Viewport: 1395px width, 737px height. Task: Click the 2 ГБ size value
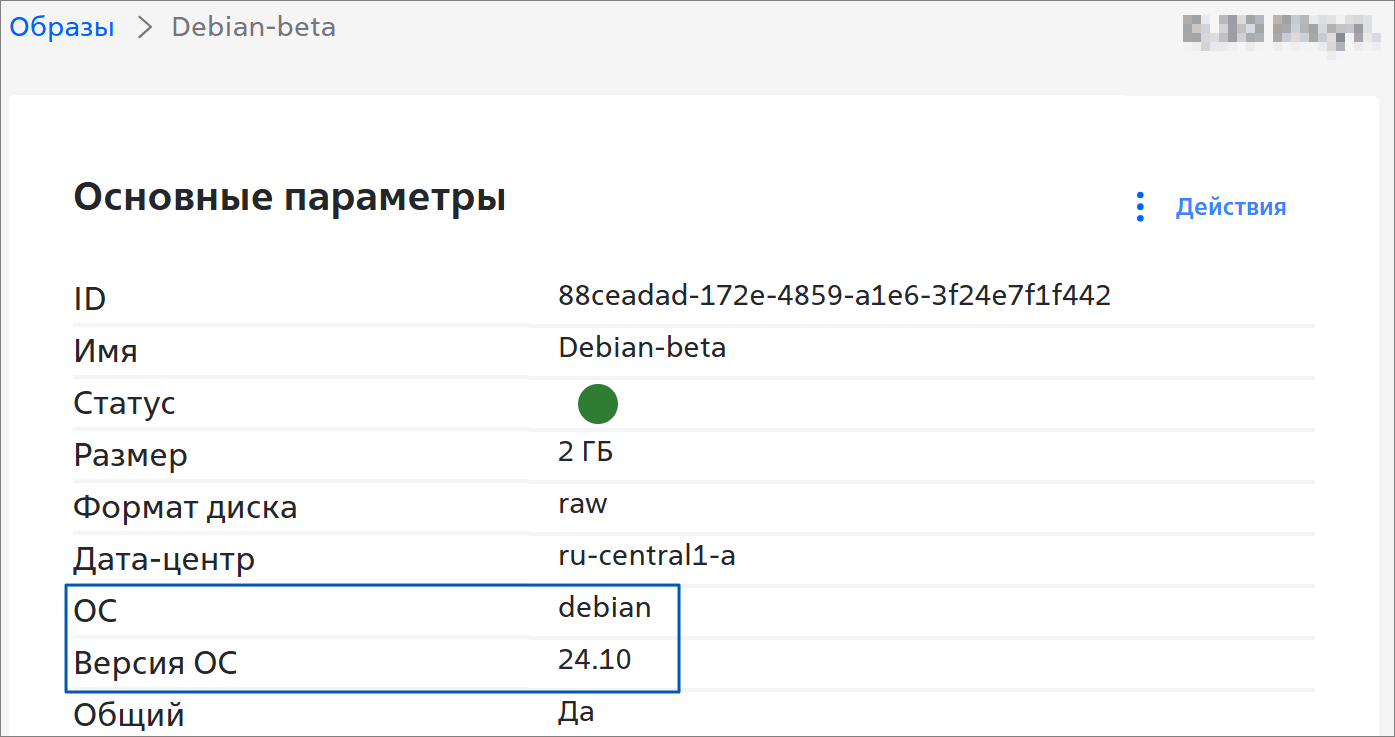pos(586,452)
